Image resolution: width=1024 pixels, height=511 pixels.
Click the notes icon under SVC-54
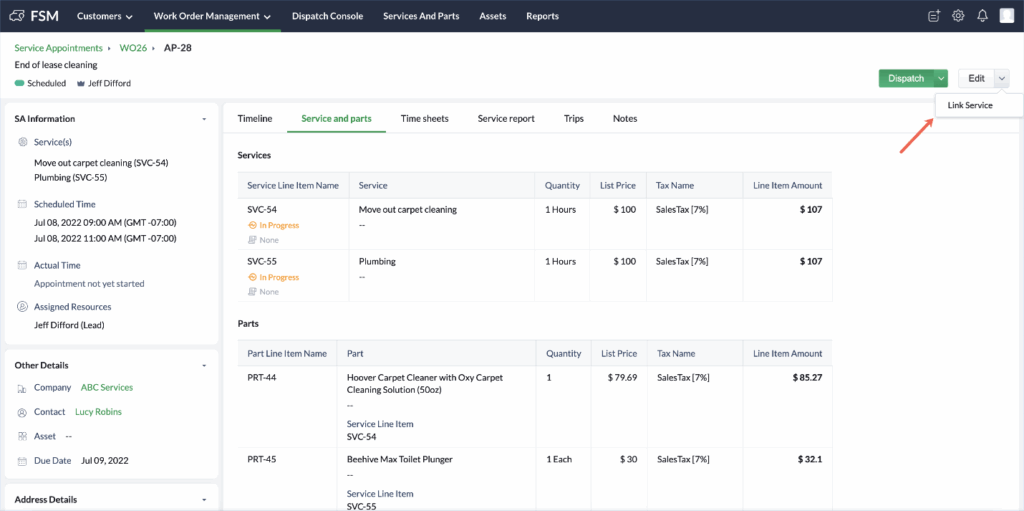(251, 240)
